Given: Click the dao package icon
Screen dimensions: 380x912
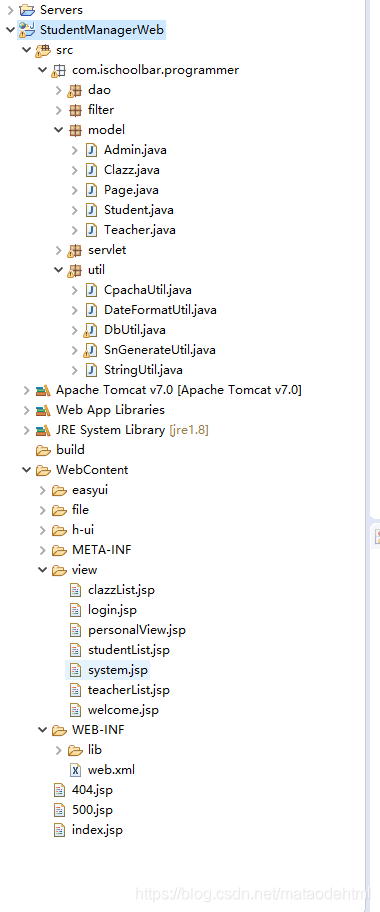Looking at the screenshot, I should (75, 90).
